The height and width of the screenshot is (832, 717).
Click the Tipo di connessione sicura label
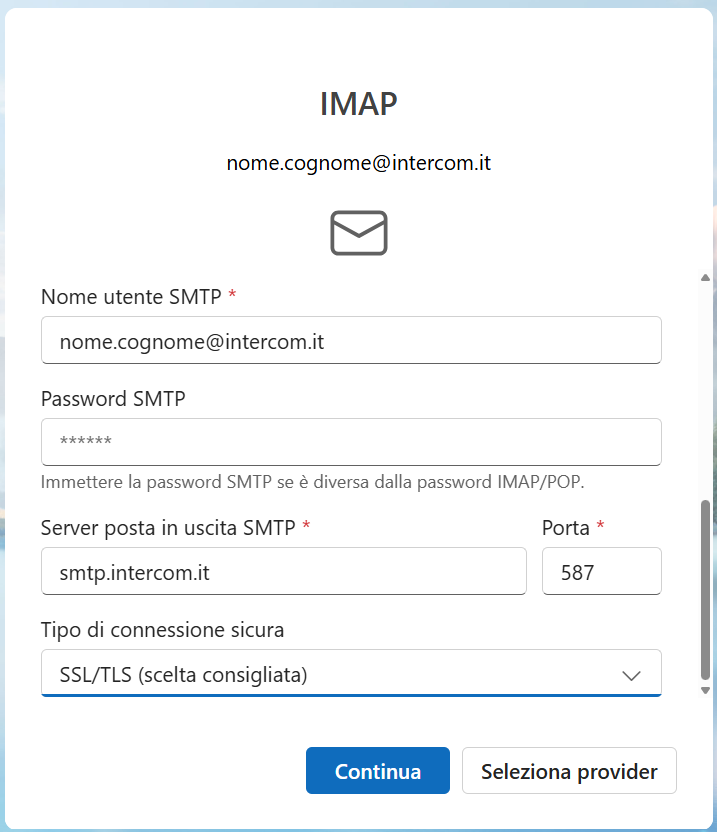coord(162,630)
